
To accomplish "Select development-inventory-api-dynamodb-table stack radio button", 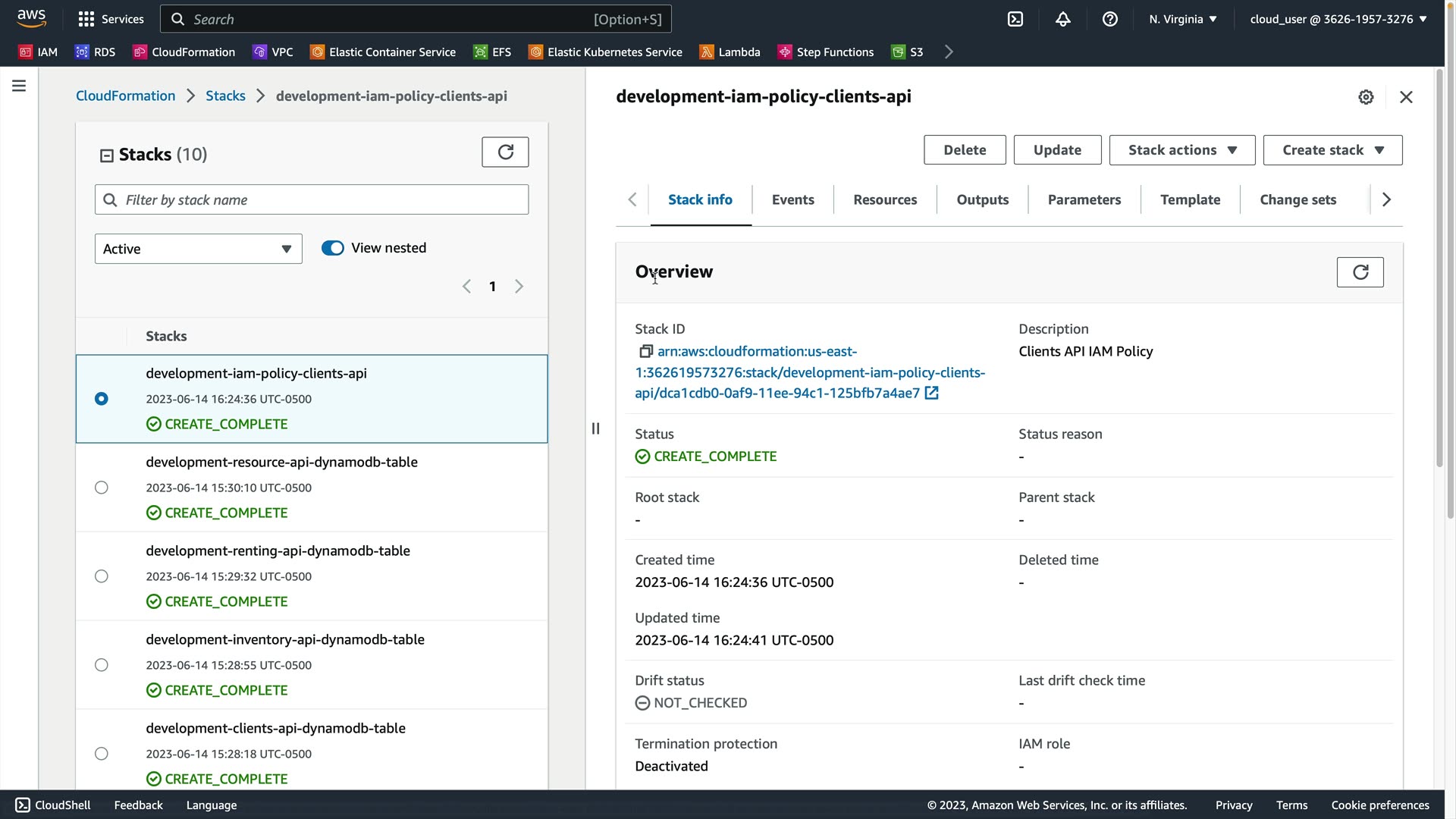I will (102, 665).
